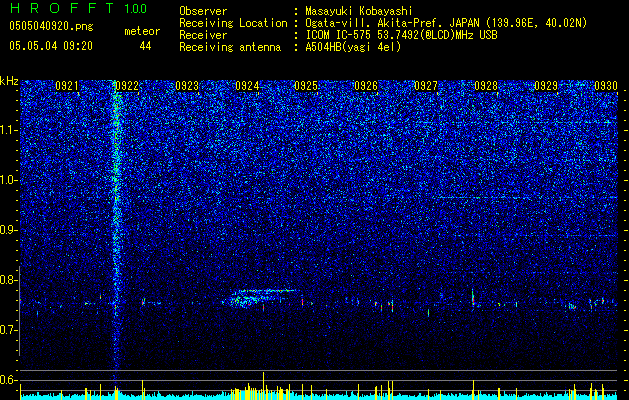
Task: Click the 0921 time marker
Action: pos(67,85)
